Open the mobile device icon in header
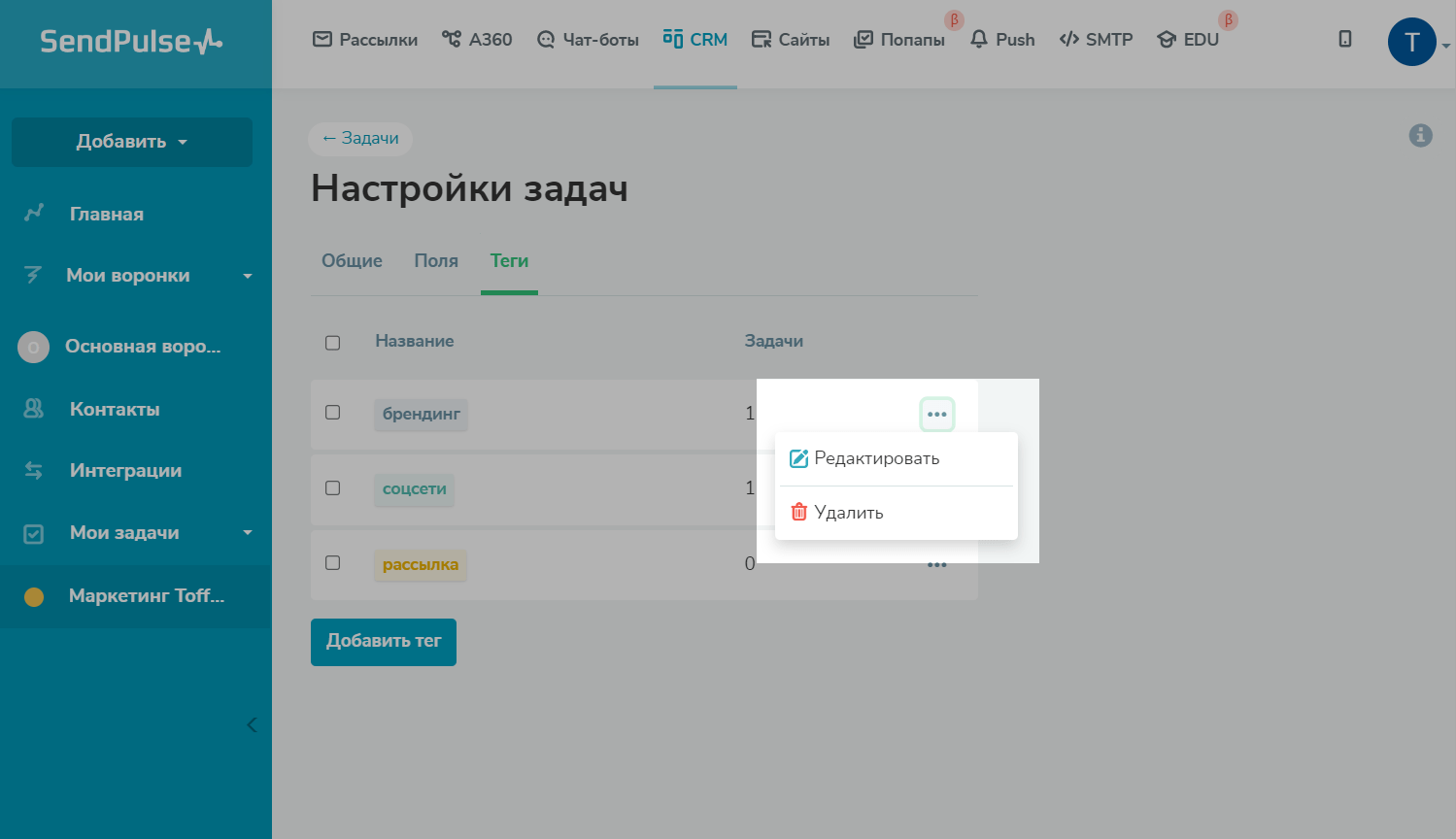This screenshot has width=1456, height=839. click(x=1344, y=39)
